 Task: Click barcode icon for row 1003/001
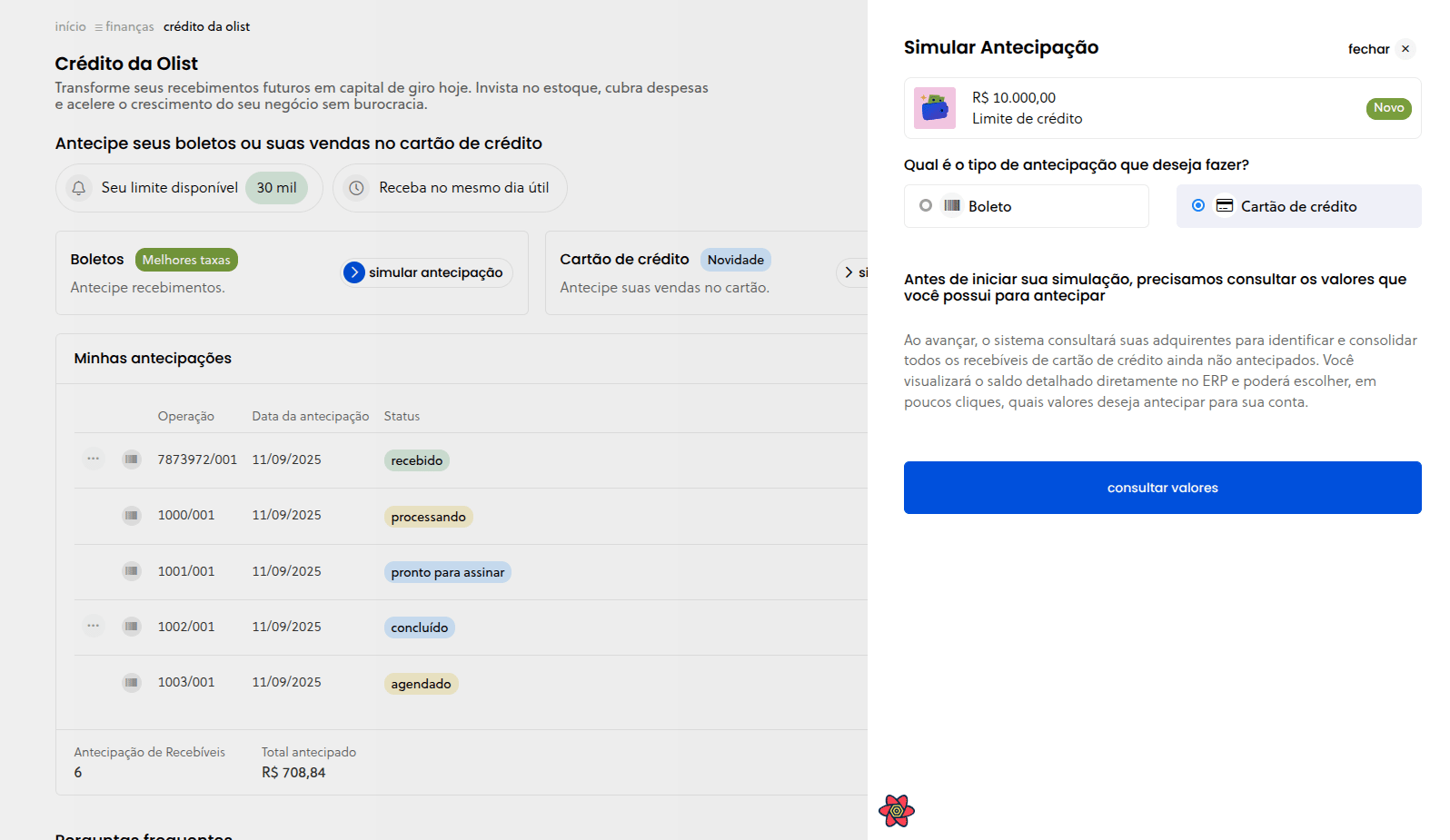pyautogui.click(x=132, y=683)
